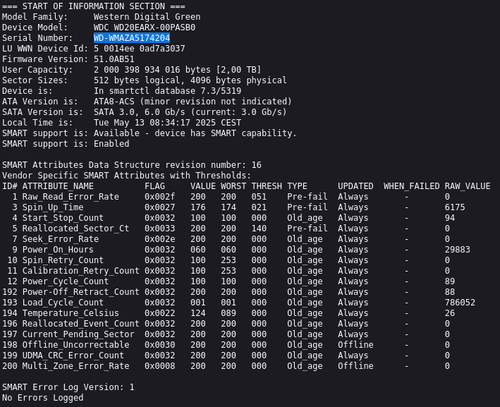This screenshot has height=407, width=500.
Task: Click the 'No Errors Logged' line
Action: (x=43, y=398)
